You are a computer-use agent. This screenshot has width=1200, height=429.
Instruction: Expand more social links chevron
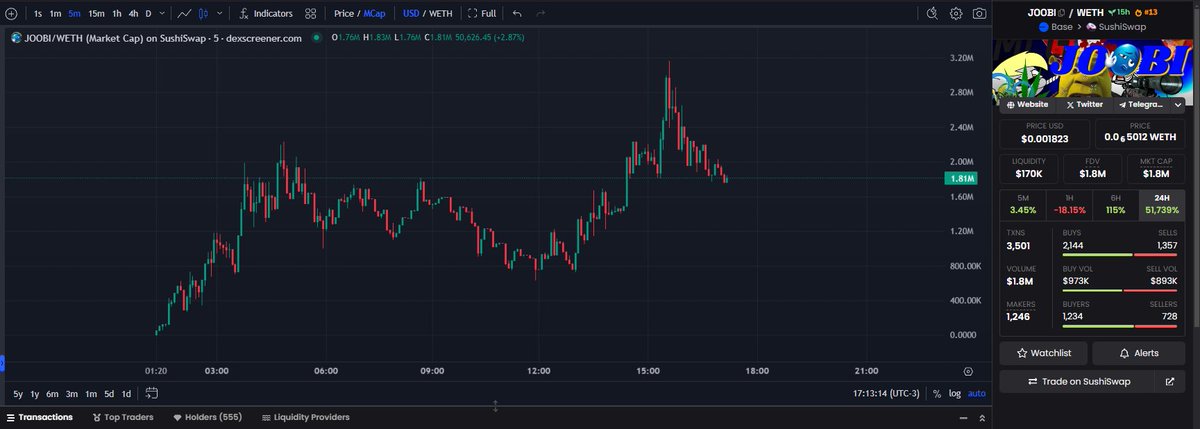pos(1178,104)
